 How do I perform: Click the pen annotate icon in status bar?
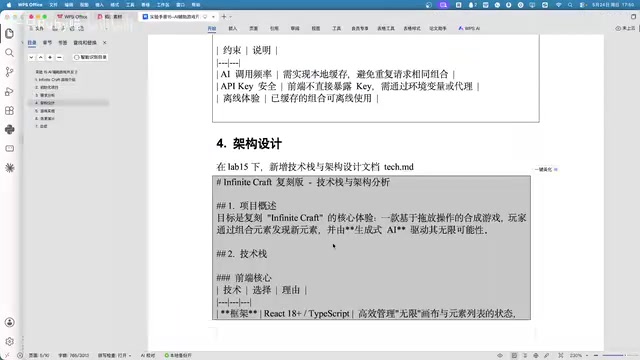click(546, 356)
